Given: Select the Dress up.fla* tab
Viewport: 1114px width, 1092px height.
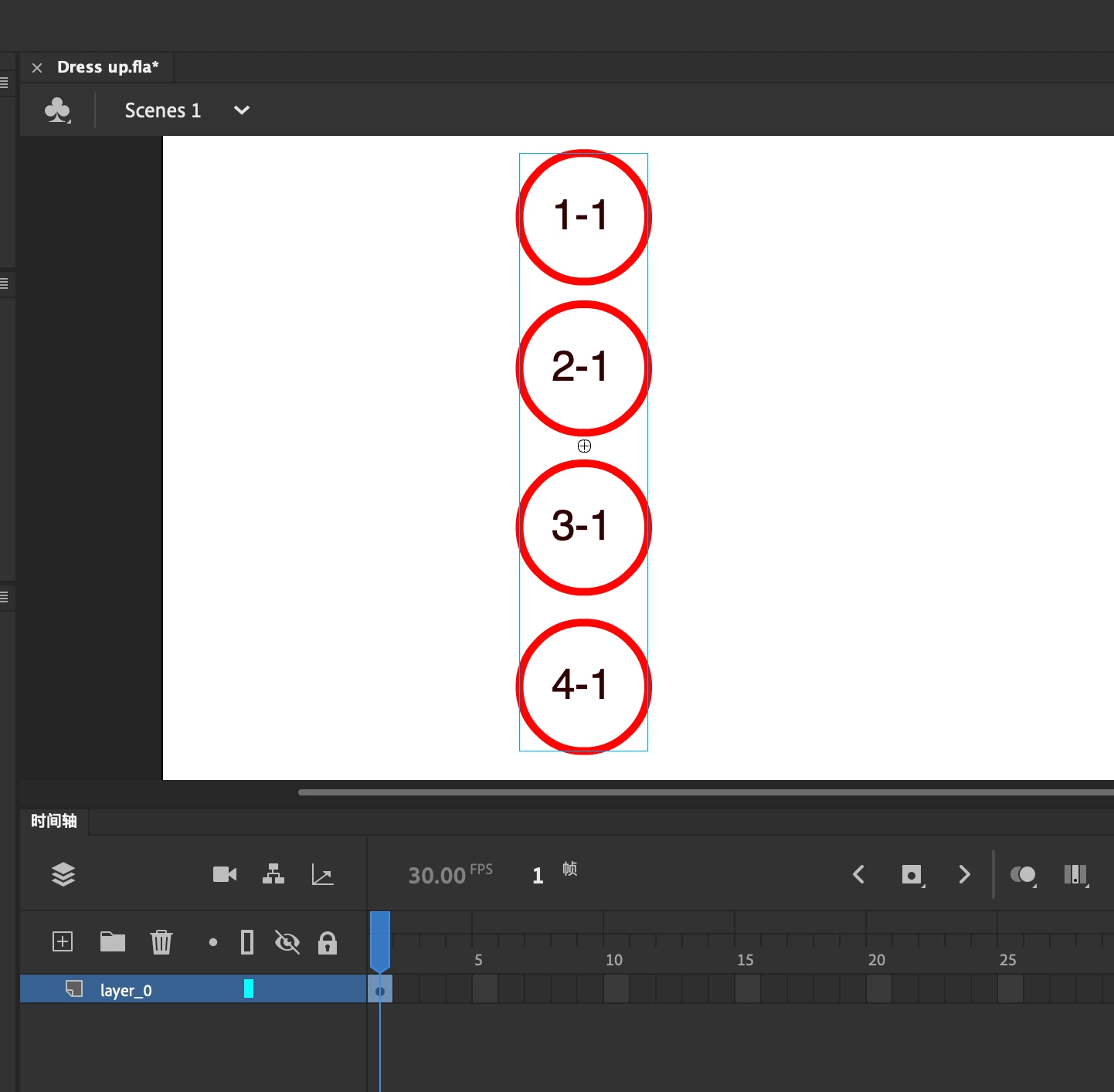Looking at the screenshot, I should point(108,67).
